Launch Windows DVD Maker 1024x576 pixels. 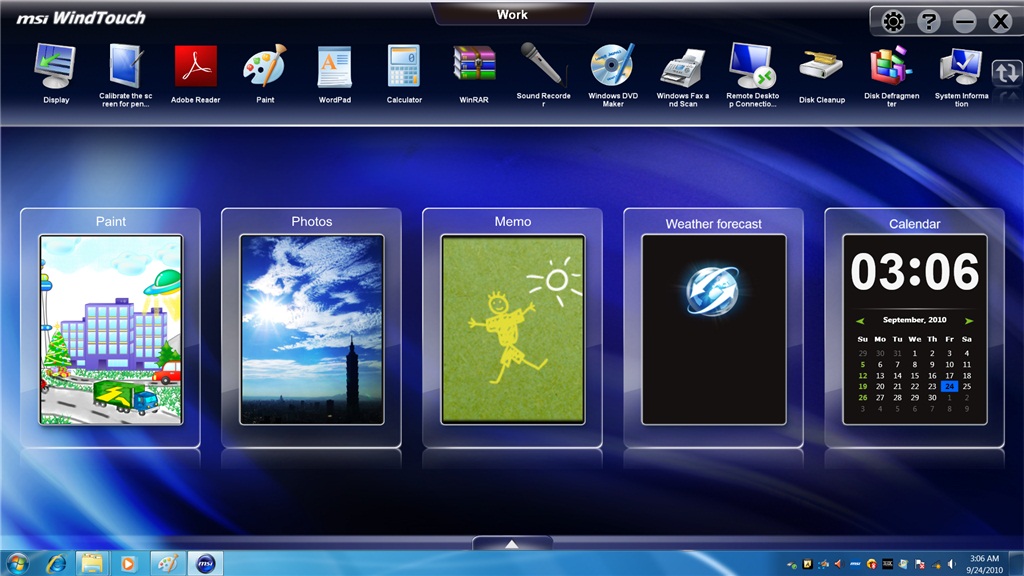coord(612,64)
